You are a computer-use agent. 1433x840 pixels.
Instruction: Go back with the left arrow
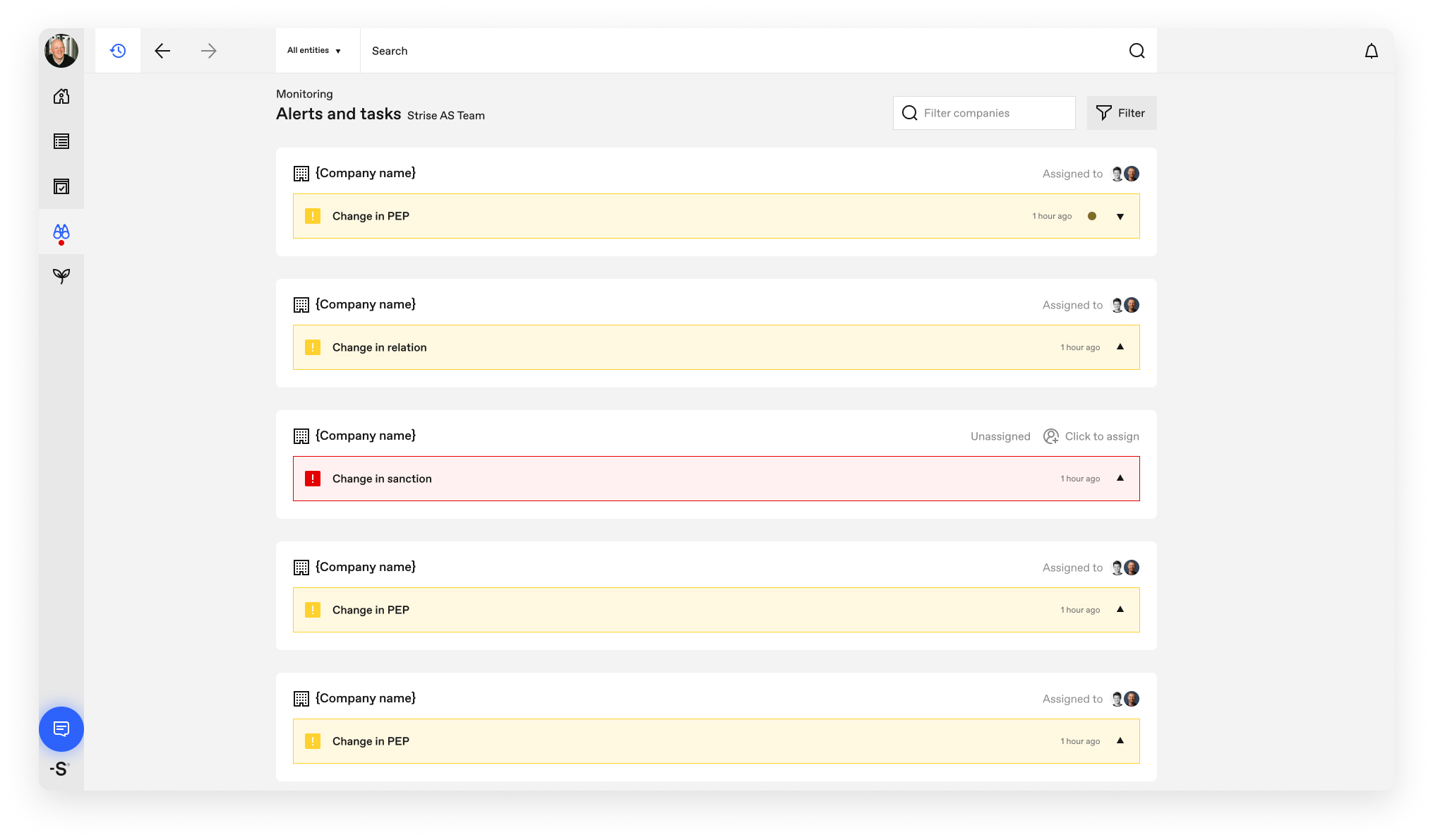coord(162,51)
